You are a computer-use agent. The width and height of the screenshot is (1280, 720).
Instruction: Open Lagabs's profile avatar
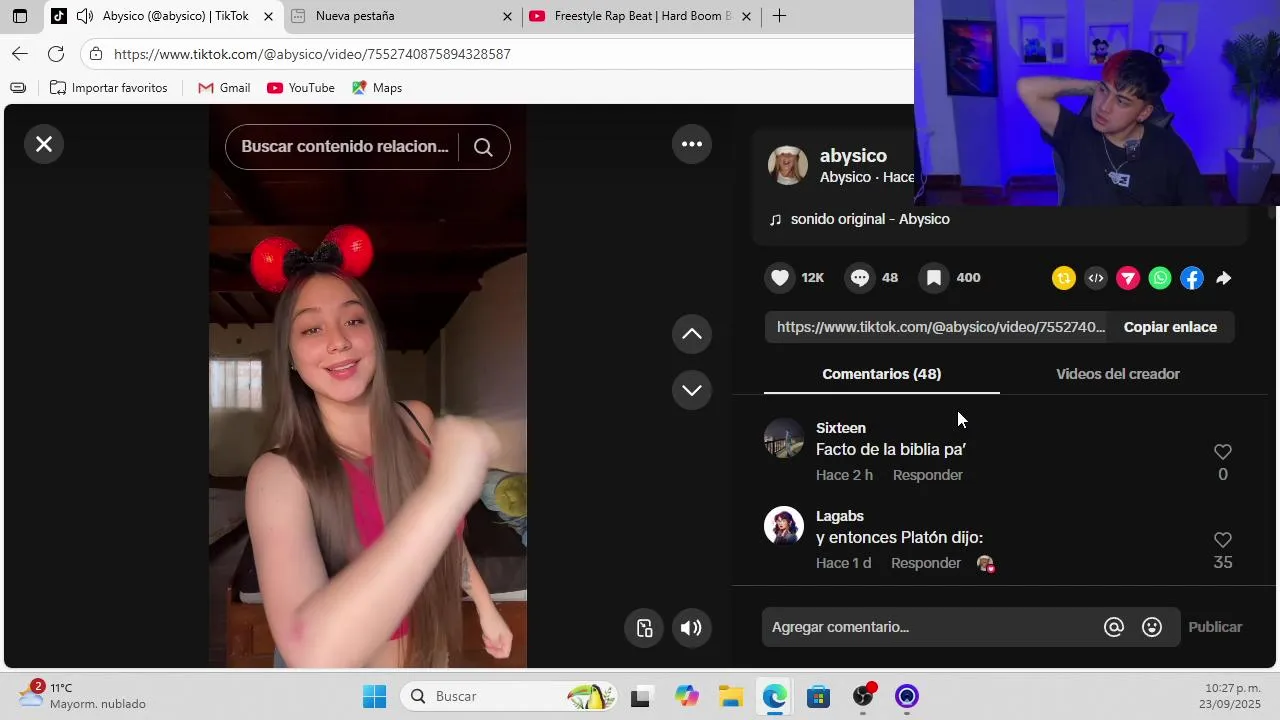[784, 526]
